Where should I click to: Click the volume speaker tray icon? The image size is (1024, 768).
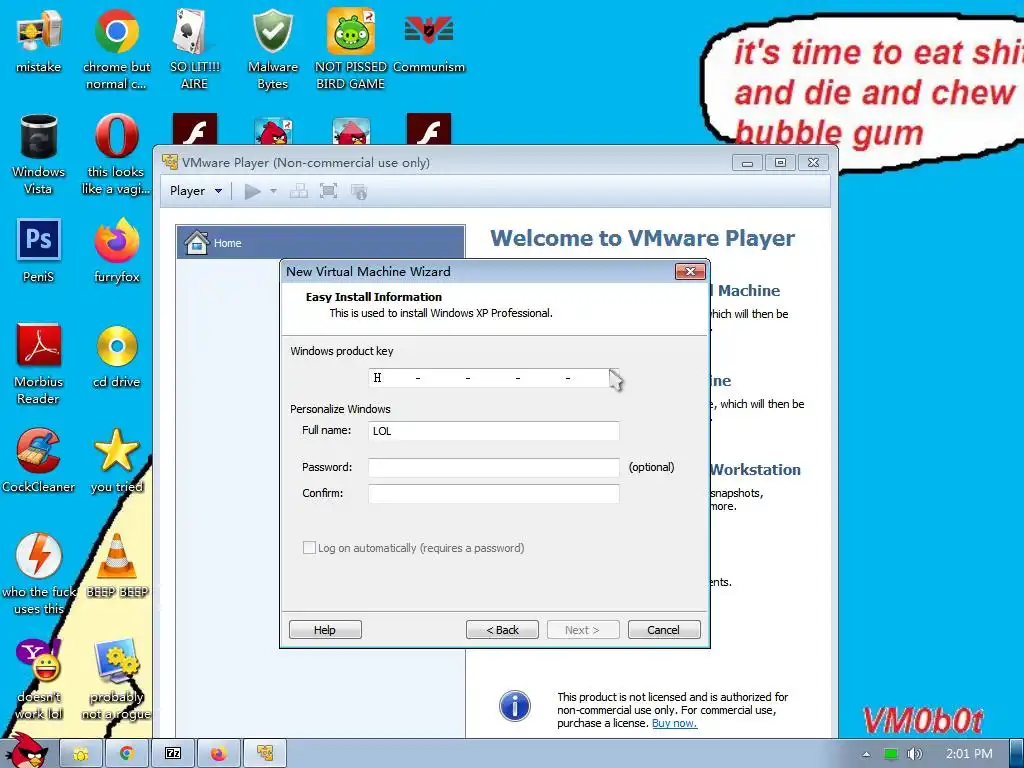click(915, 754)
